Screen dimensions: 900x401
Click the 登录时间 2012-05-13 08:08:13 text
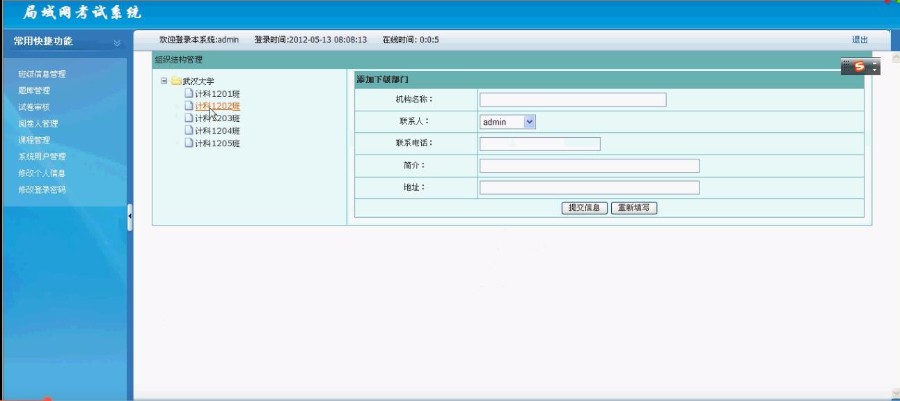[311, 40]
